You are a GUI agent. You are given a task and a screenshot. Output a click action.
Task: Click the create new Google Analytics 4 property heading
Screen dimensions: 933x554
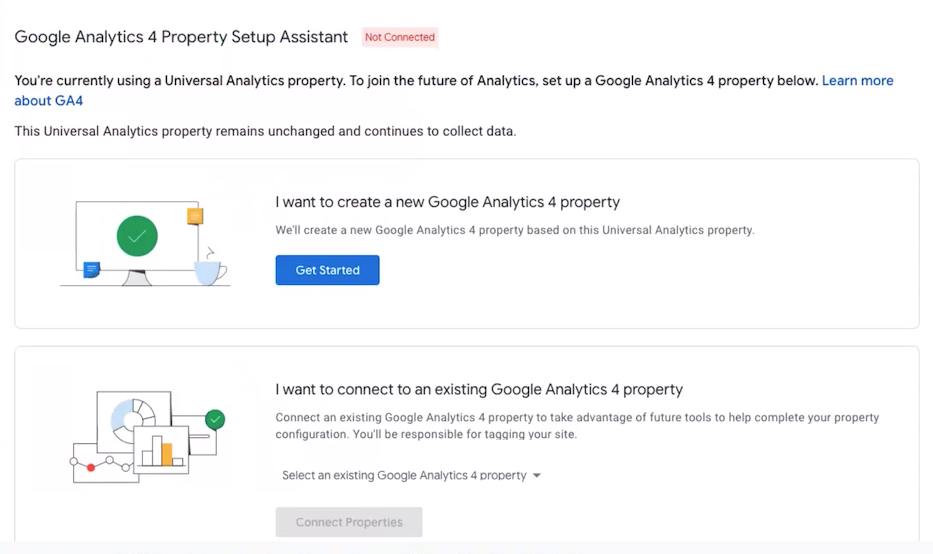[x=447, y=202]
